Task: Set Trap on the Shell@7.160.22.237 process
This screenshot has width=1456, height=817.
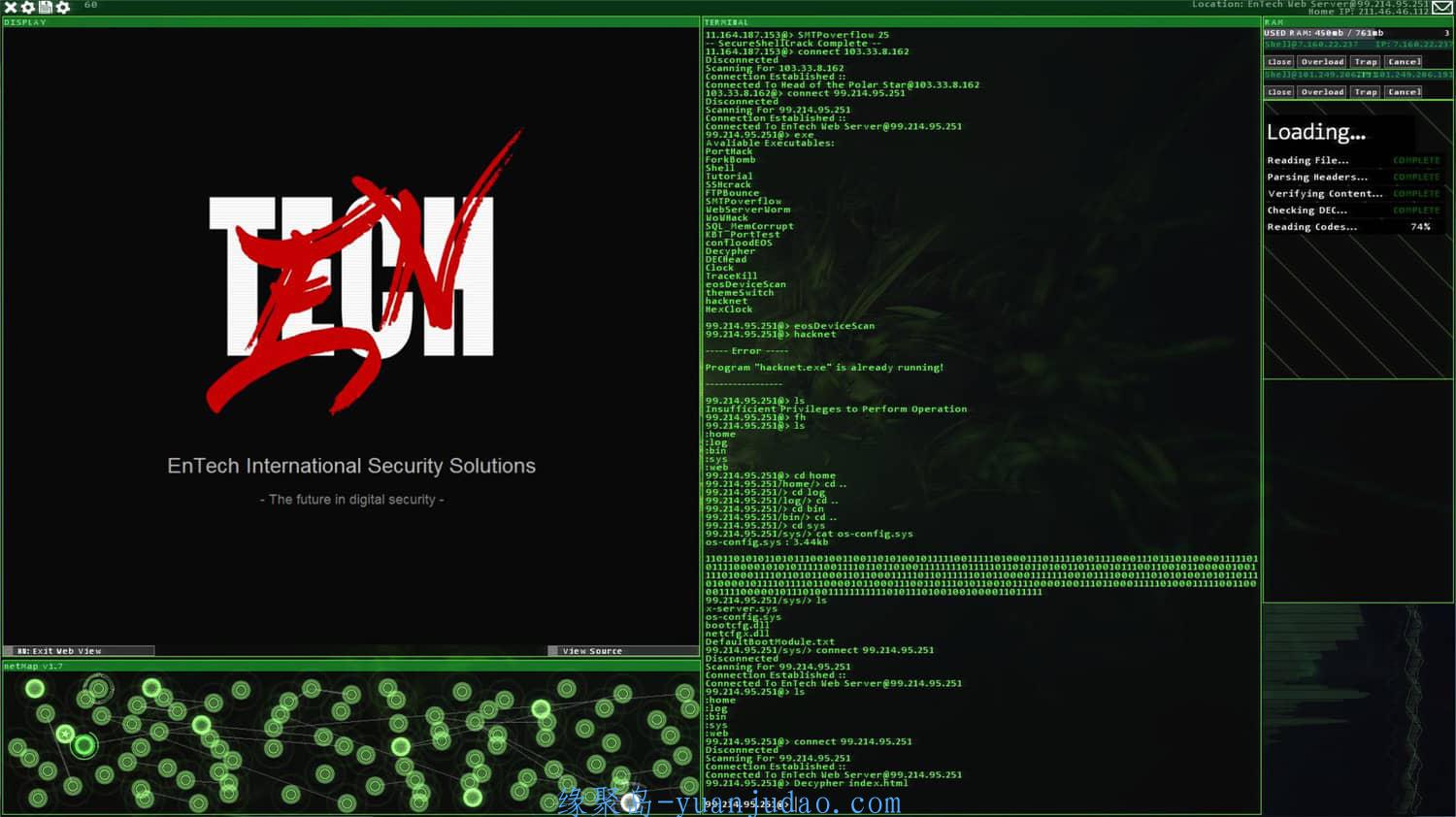Action: [x=1366, y=61]
